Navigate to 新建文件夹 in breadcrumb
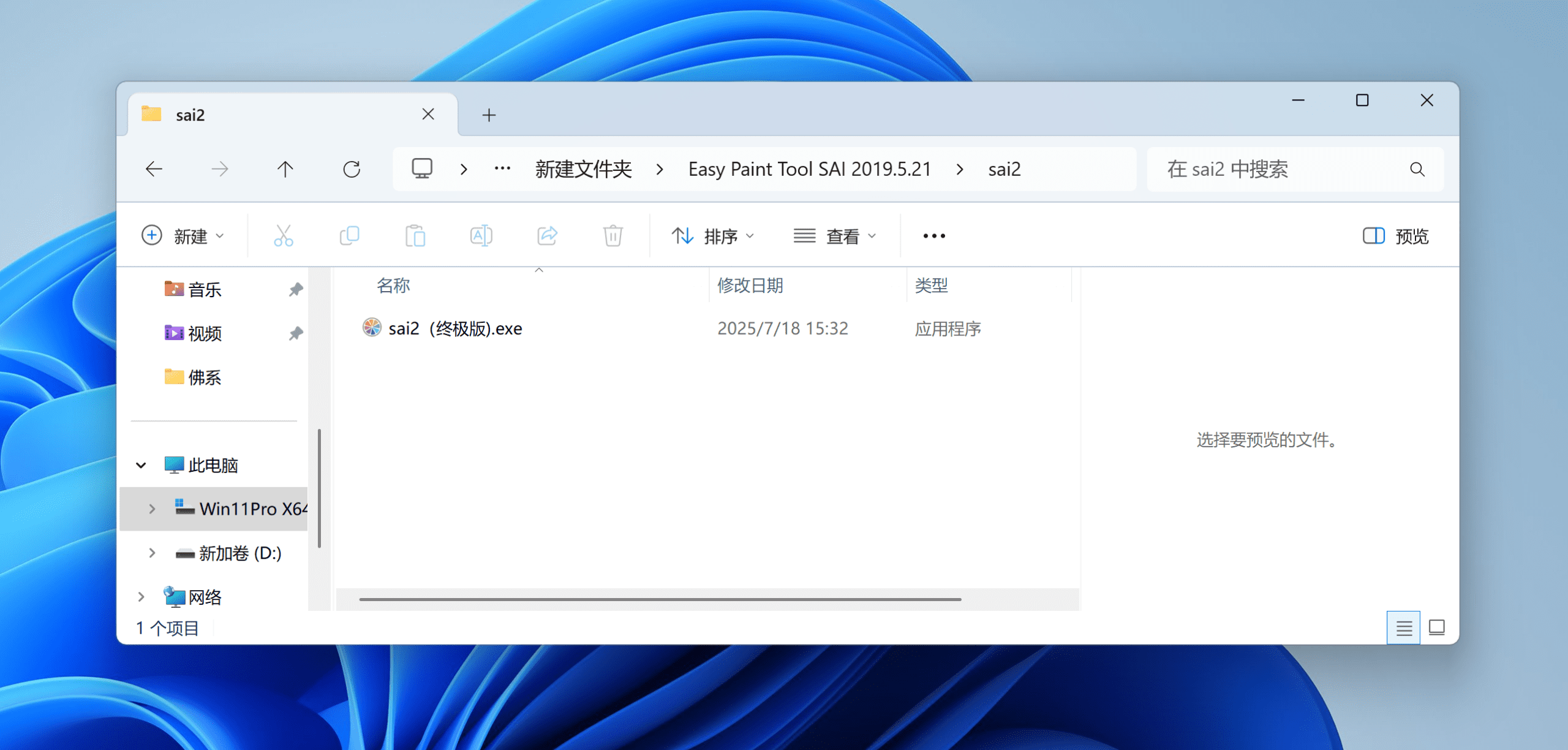This screenshot has width=1568, height=750. 583,169
